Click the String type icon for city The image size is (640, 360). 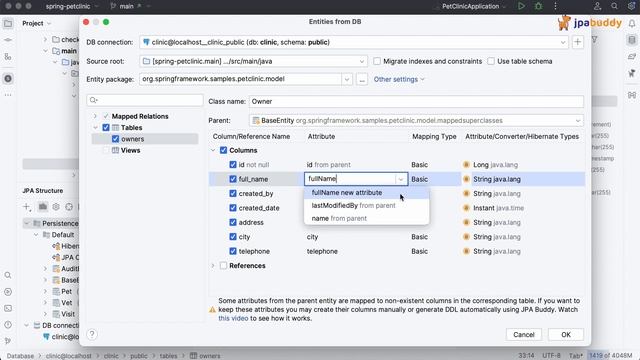466,237
